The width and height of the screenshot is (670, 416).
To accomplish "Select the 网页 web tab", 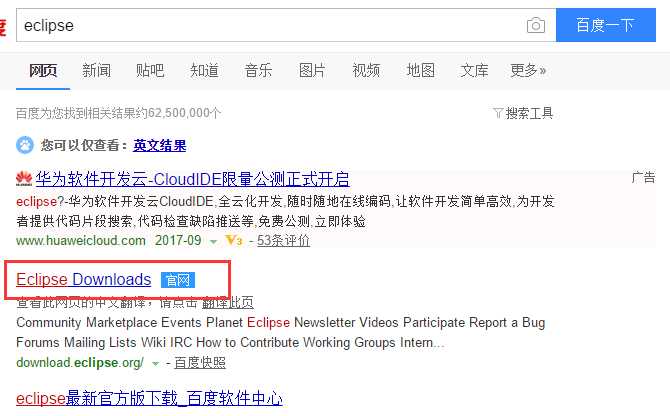I will tap(43, 70).
